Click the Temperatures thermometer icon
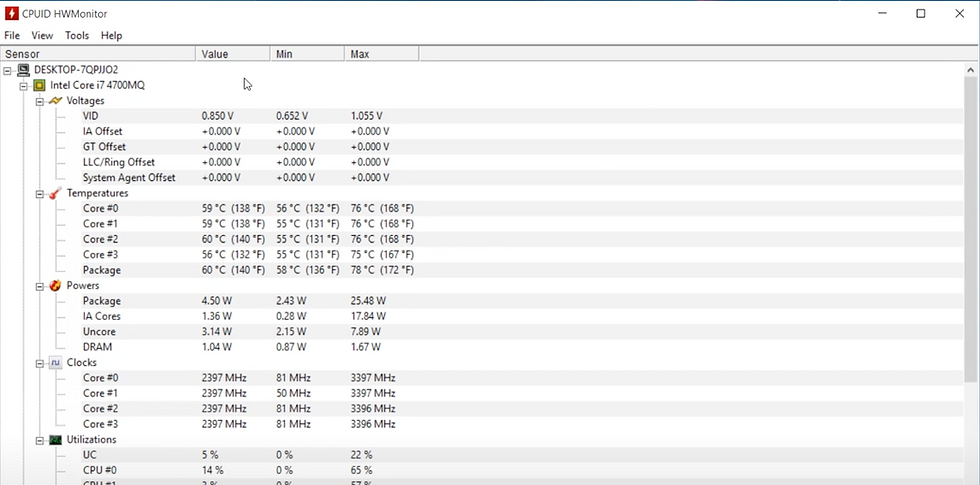This screenshot has width=980, height=485. [56, 193]
